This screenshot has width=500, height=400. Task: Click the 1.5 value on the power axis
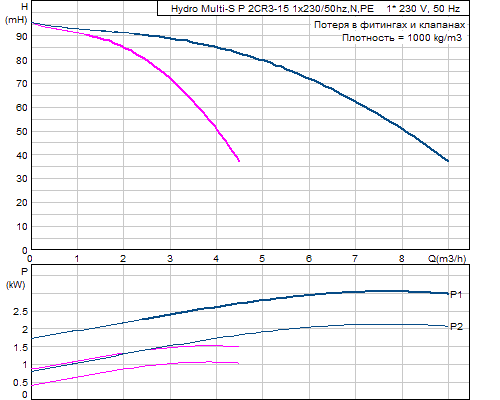(20, 347)
